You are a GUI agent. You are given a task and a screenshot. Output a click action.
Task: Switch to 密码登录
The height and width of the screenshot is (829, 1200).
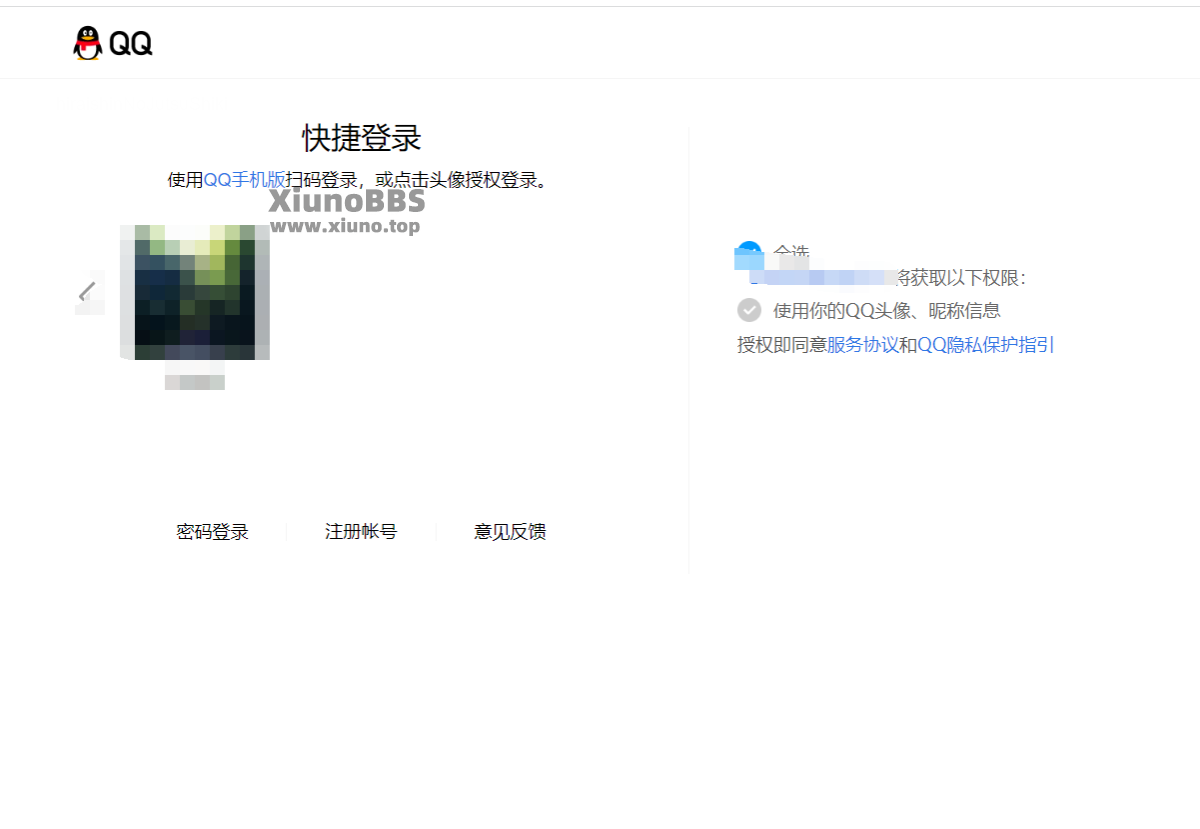[x=212, y=532]
